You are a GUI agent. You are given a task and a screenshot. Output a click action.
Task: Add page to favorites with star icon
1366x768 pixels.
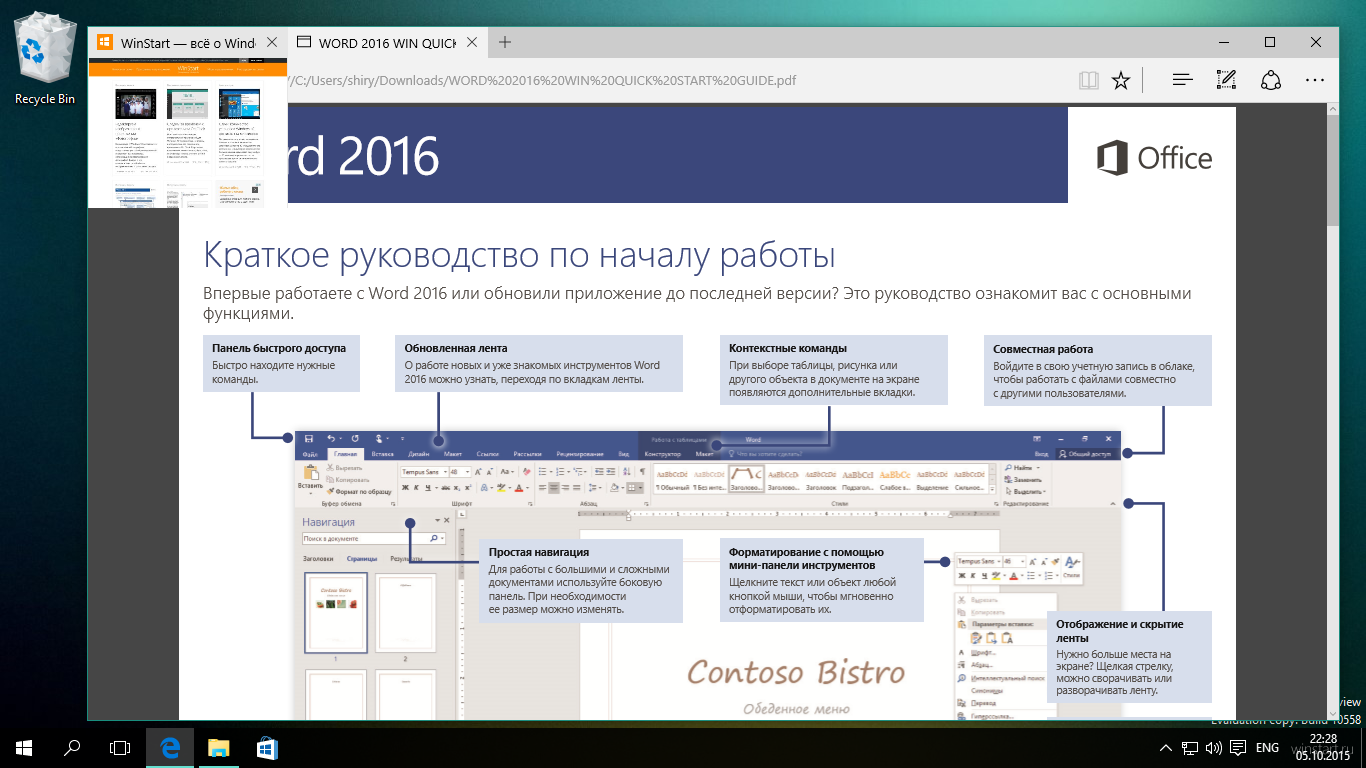[1121, 81]
